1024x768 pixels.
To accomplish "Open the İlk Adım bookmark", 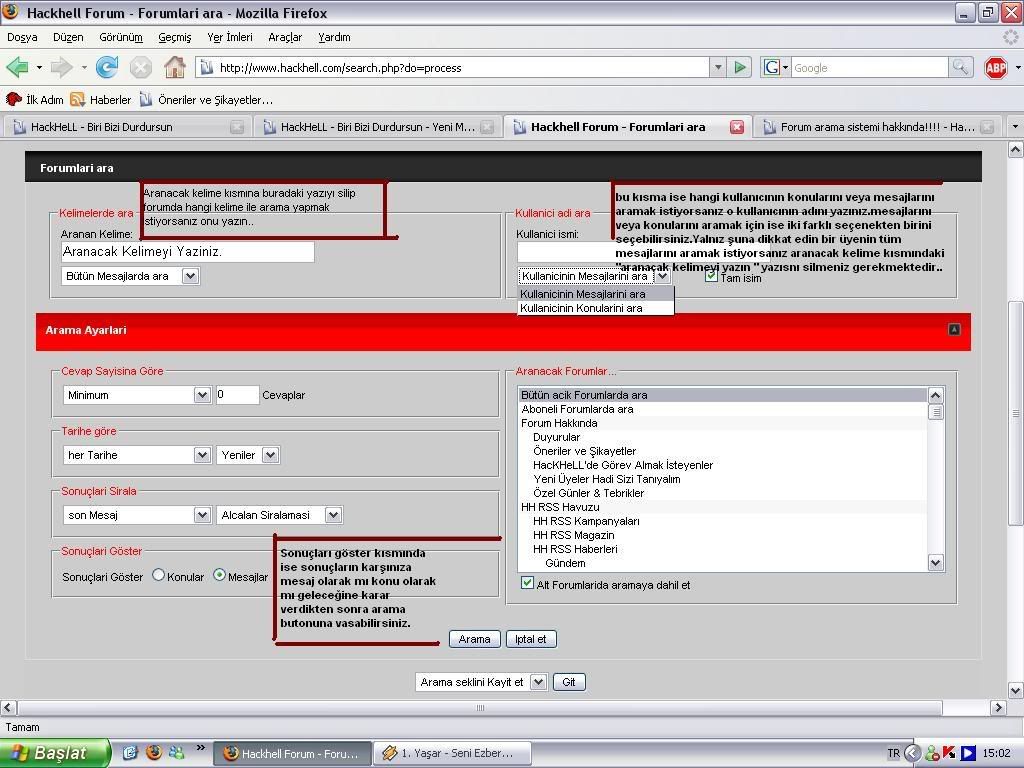I will point(35,100).
